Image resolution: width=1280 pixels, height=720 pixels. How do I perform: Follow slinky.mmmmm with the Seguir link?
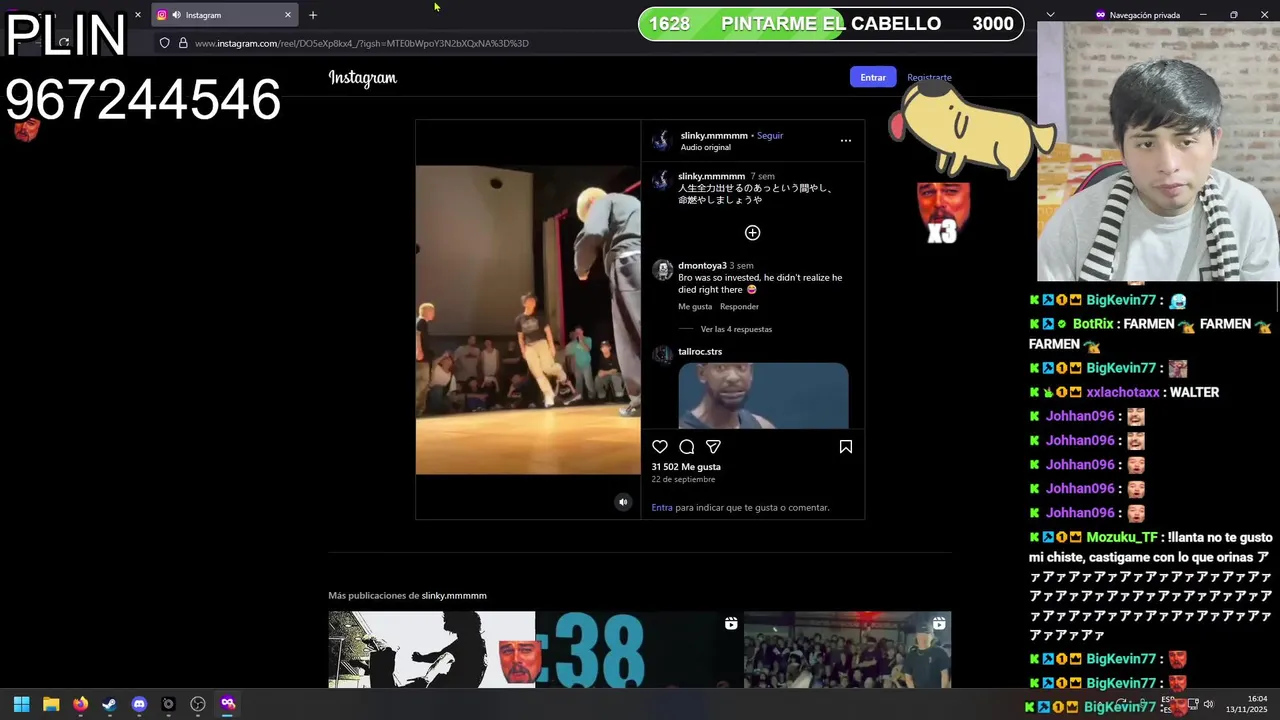tap(770, 135)
